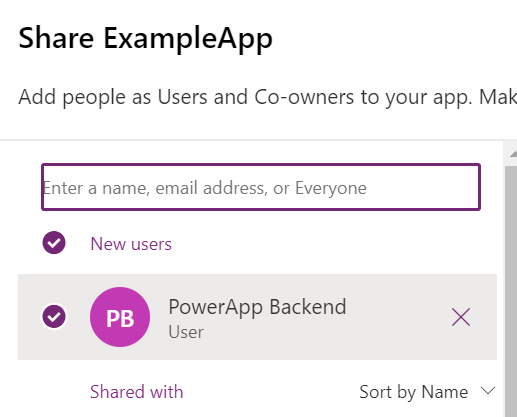
Task: Click the Share ExampleApp title
Action: pyautogui.click(x=146, y=39)
